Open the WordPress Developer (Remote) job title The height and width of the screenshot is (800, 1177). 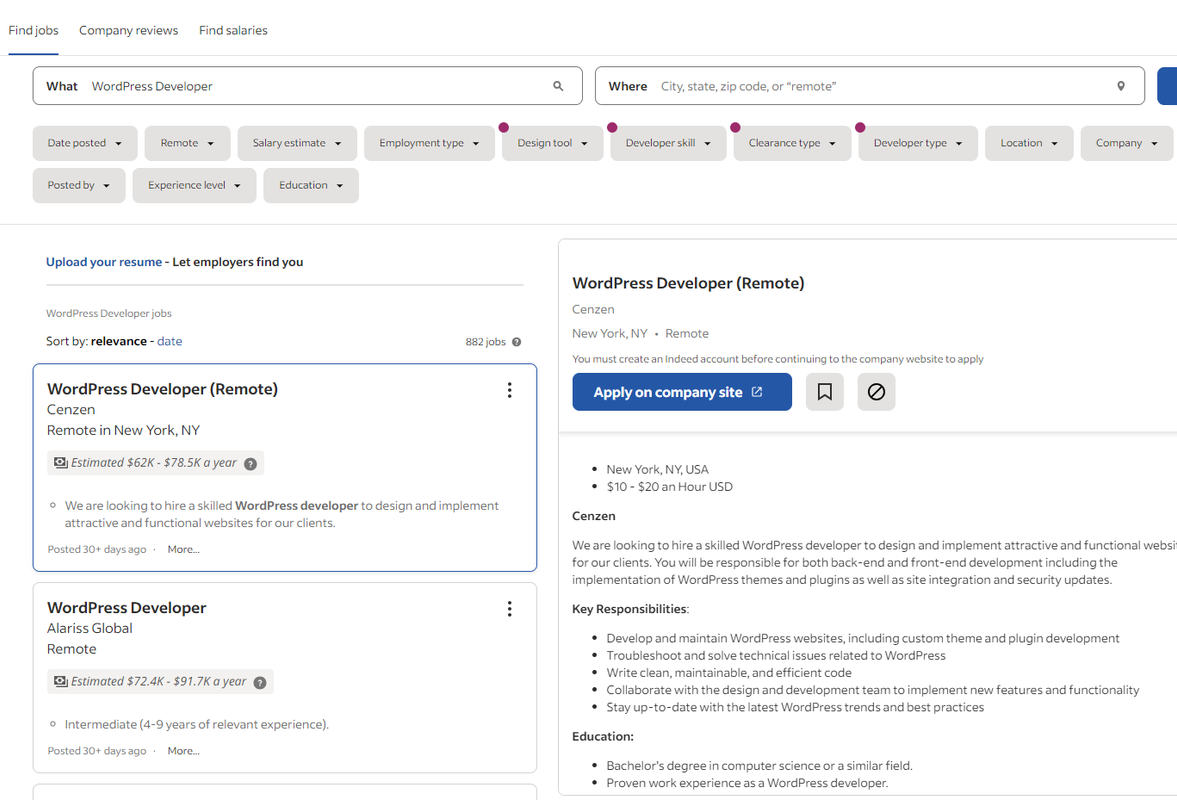coord(162,389)
